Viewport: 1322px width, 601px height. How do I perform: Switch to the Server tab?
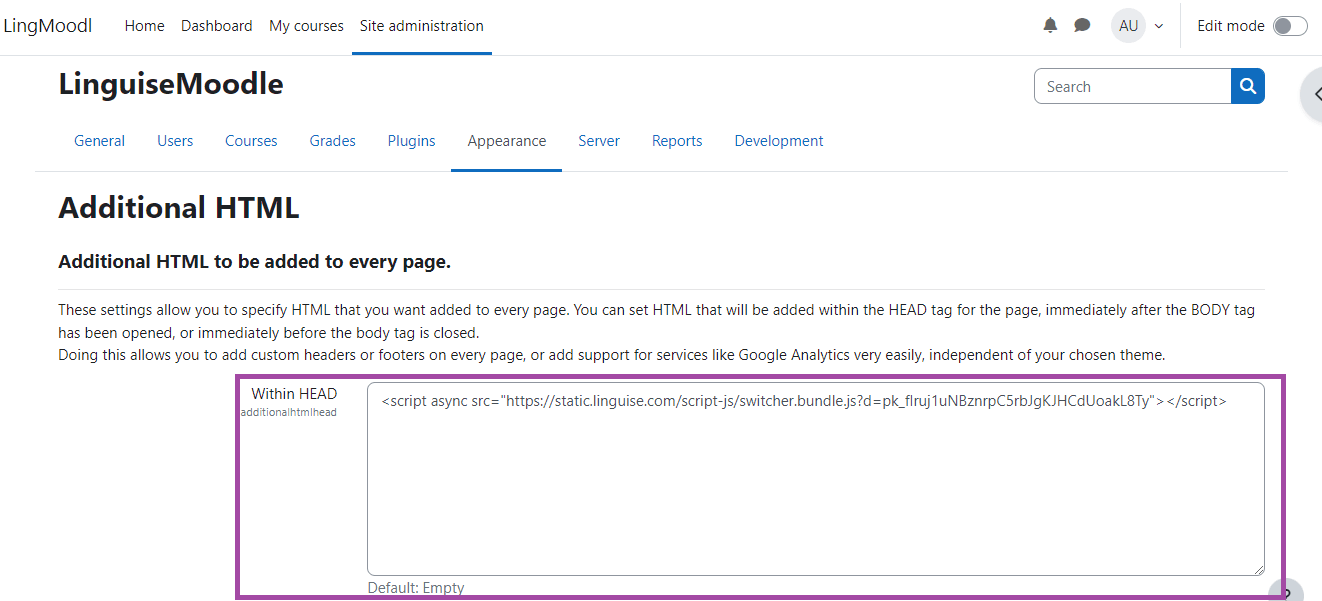point(599,141)
